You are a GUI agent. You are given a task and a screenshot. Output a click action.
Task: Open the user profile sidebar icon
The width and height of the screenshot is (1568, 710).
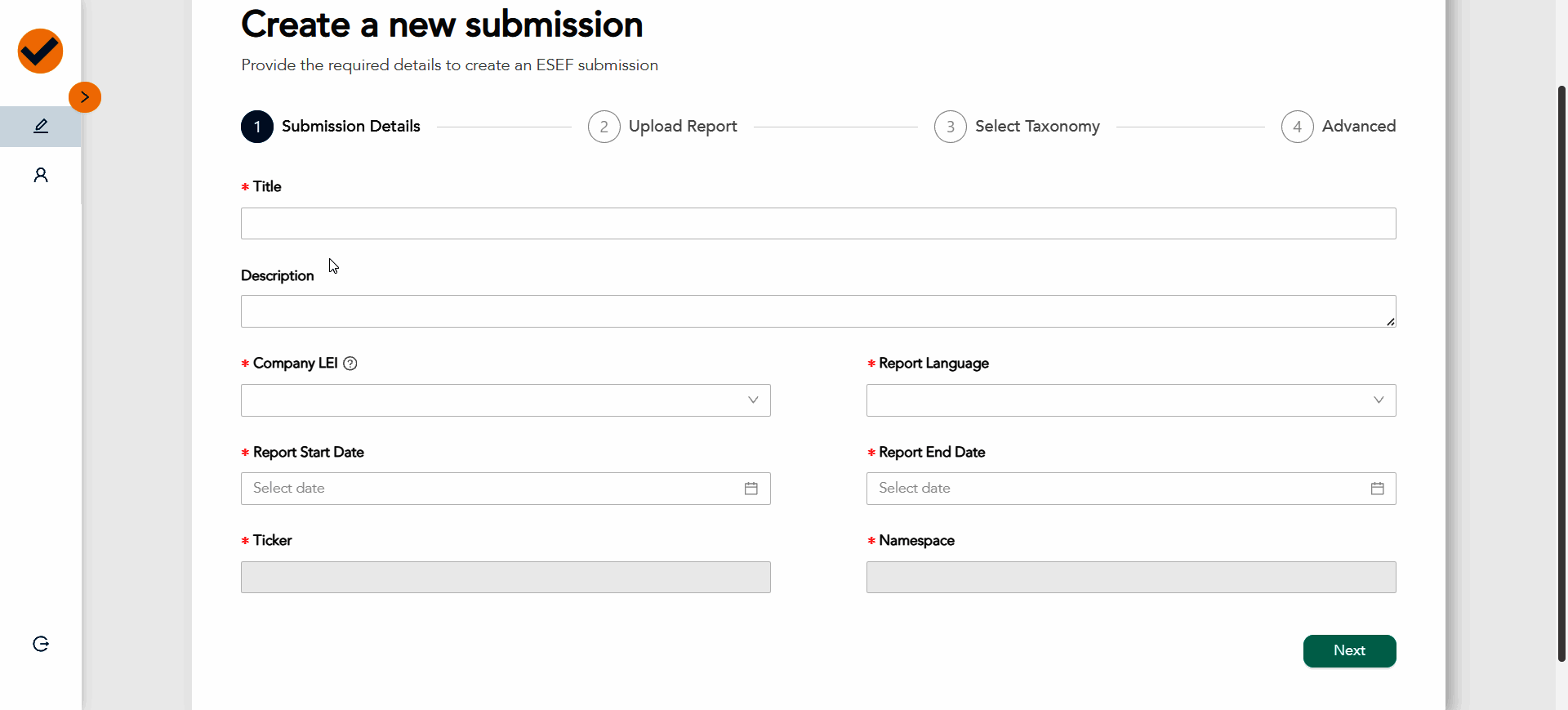click(41, 175)
